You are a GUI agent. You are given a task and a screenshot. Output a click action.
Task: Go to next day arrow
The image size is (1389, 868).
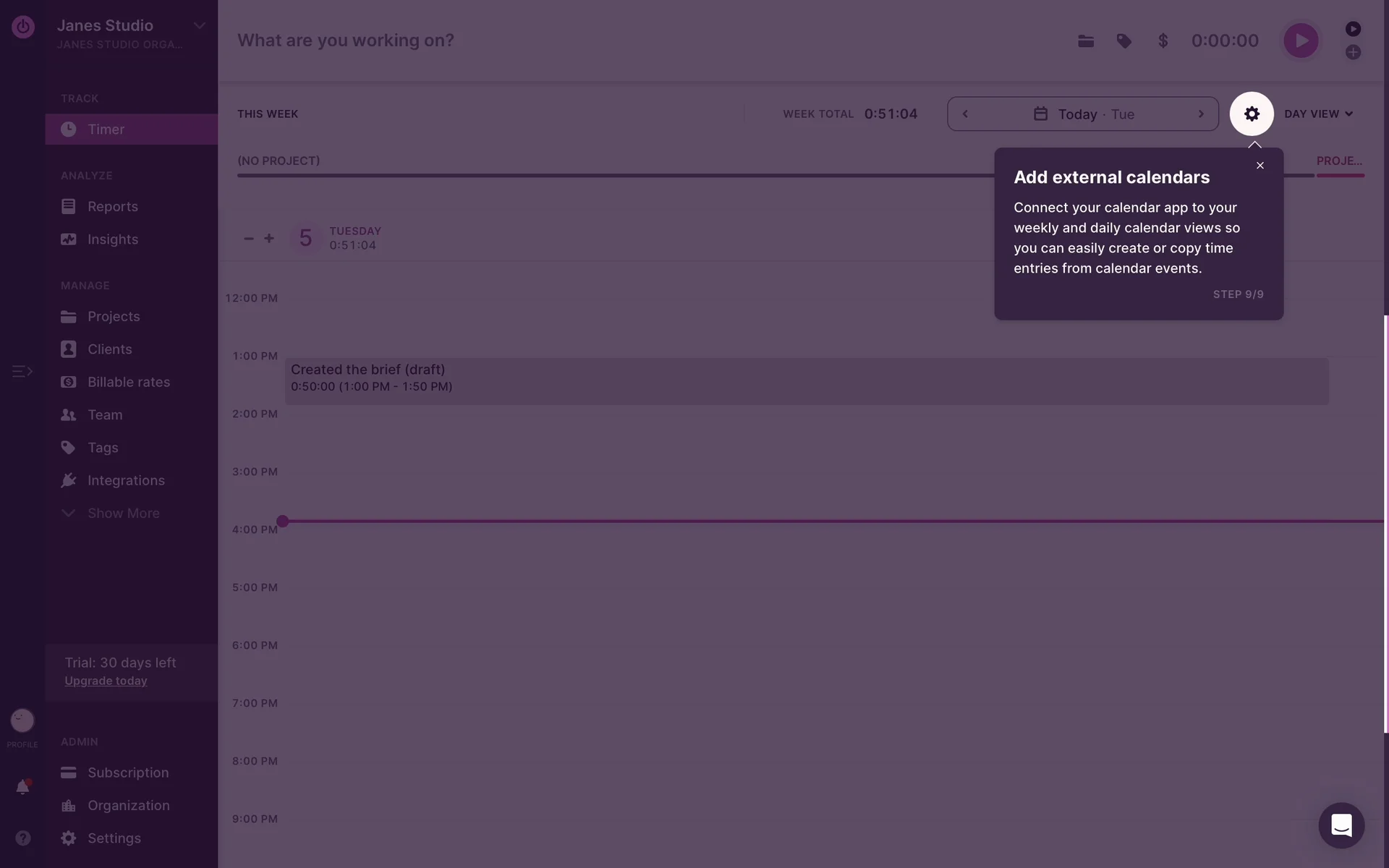pos(1201,114)
